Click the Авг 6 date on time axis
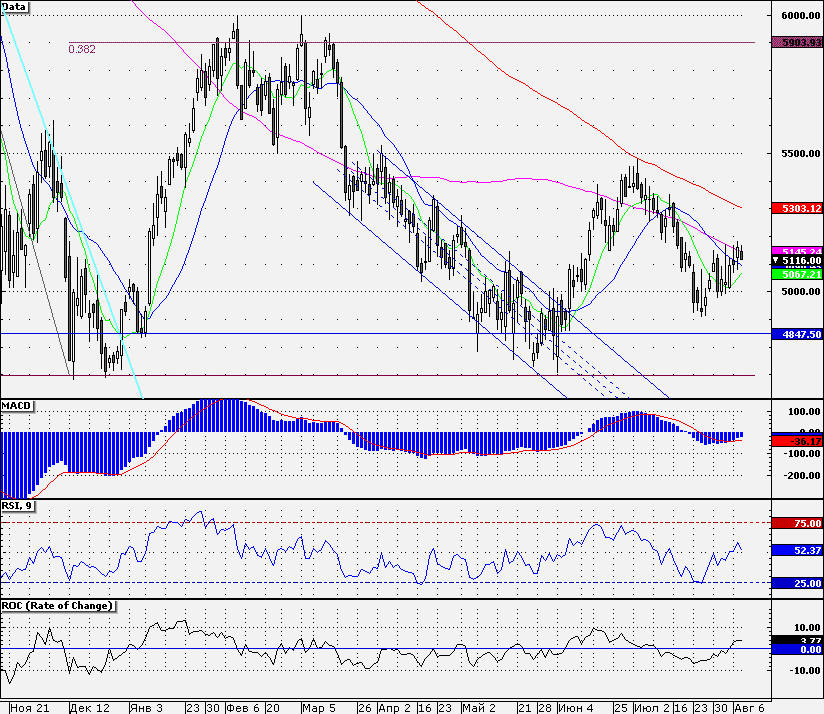 (751, 706)
